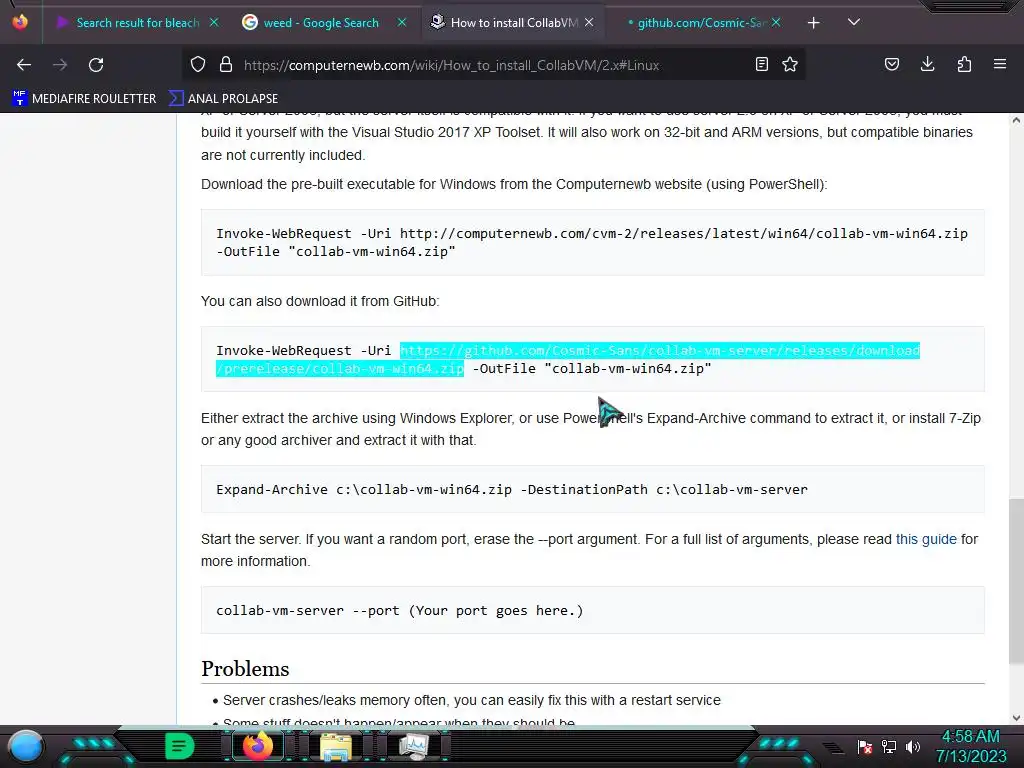1024x768 pixels.
Task: Select How to install CollabVM tab
Action: pyautogui.click(x=514, y=23)
